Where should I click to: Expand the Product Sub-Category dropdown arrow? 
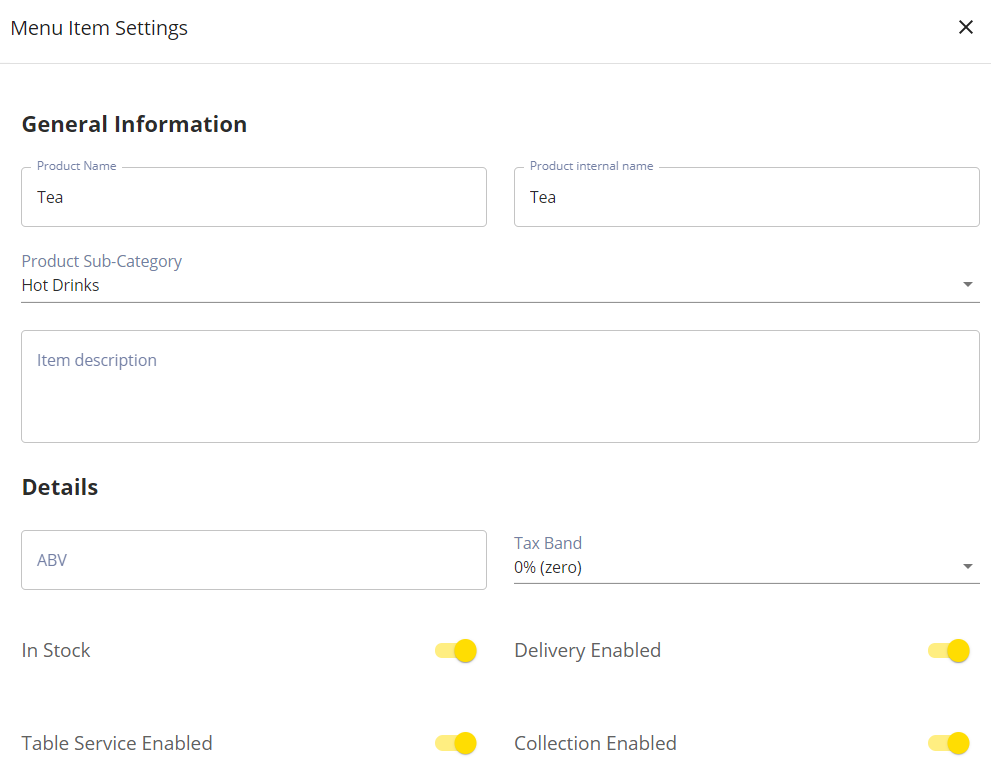click(x=967, y=284)
